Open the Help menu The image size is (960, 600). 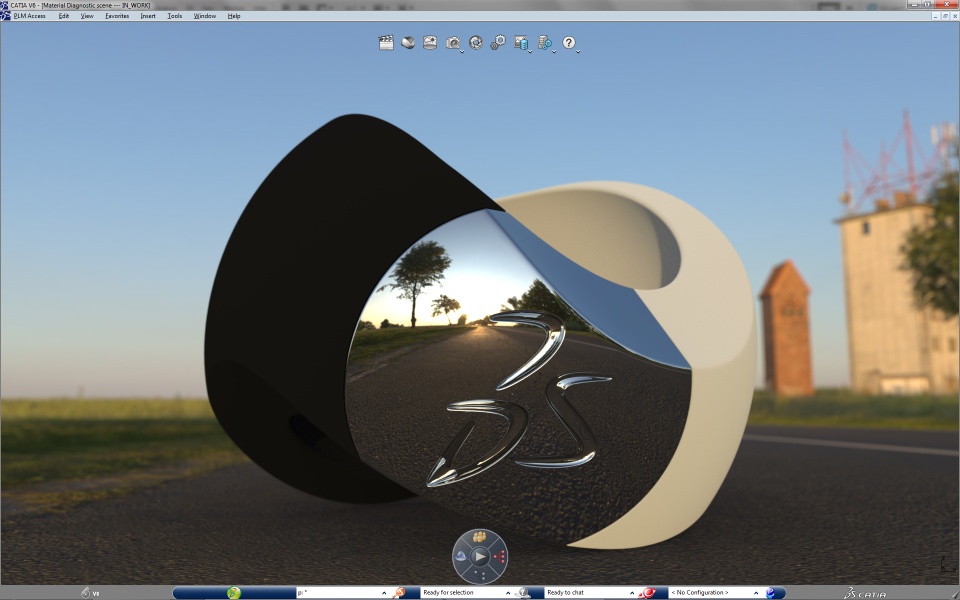(234, 16)
